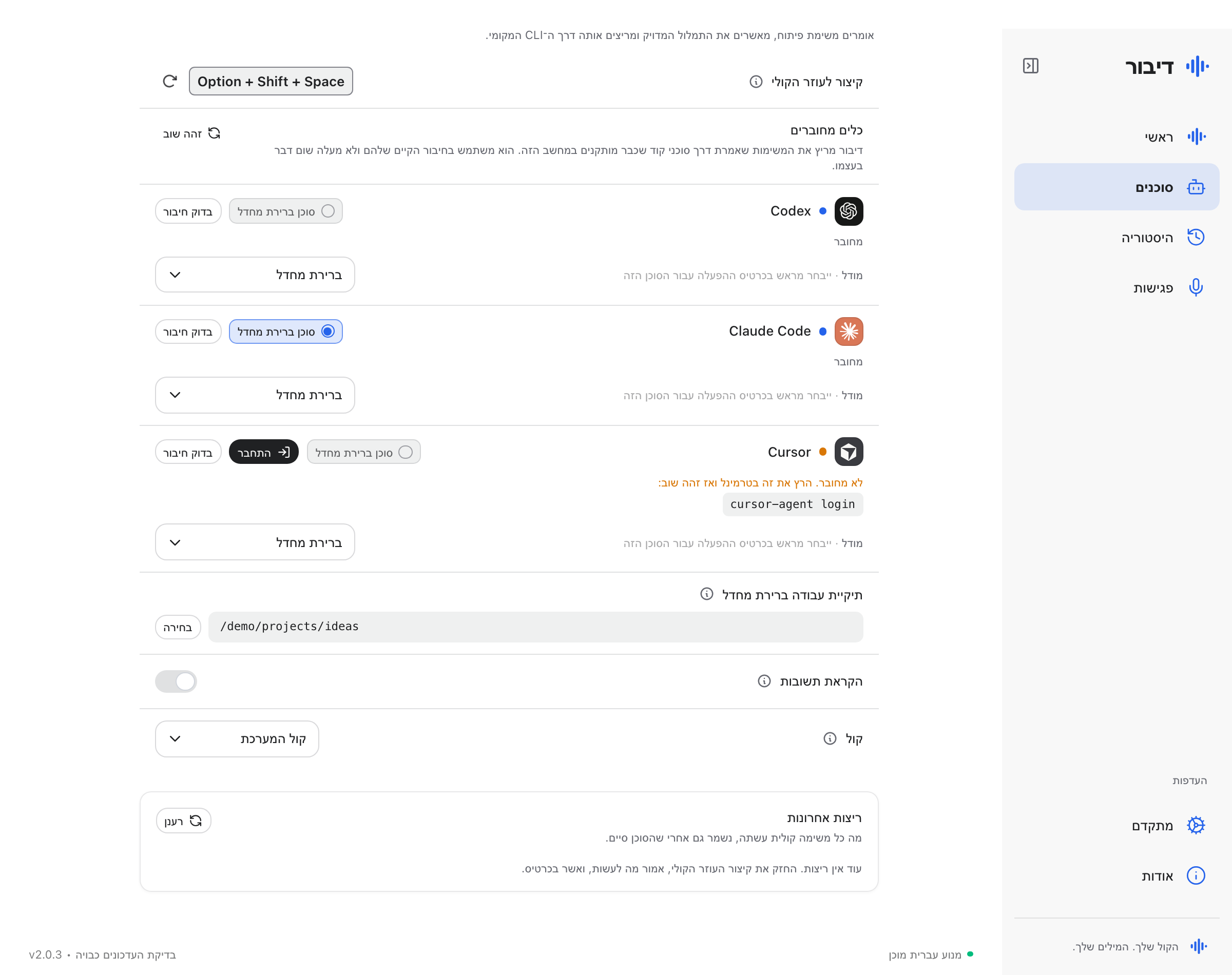
Task: Click בחירה to choose work folder
Action: 178,627
